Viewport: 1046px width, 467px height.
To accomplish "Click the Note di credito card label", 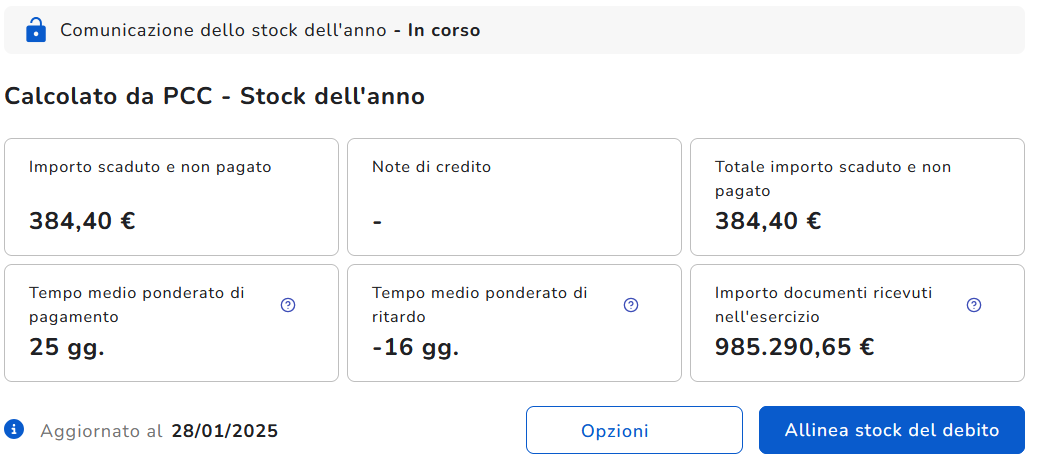I will [x=431, y=167].
